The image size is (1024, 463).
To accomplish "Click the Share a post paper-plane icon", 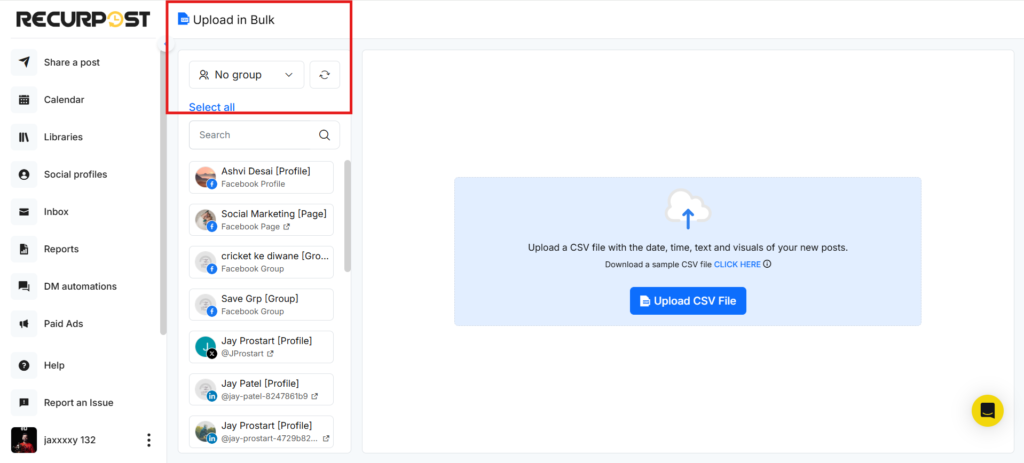I will point(24,62).
